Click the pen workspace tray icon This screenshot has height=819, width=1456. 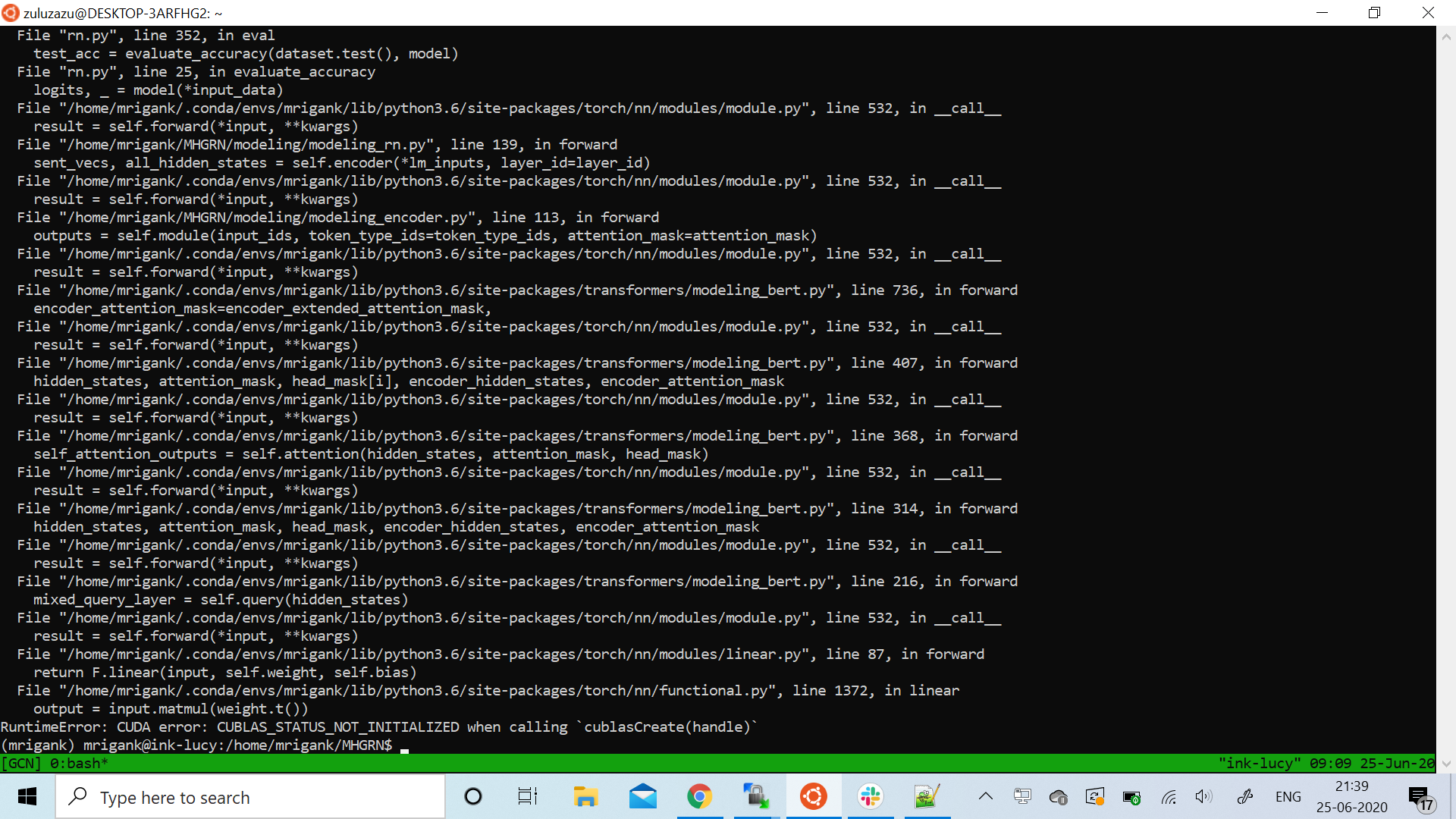point(1244,797)
